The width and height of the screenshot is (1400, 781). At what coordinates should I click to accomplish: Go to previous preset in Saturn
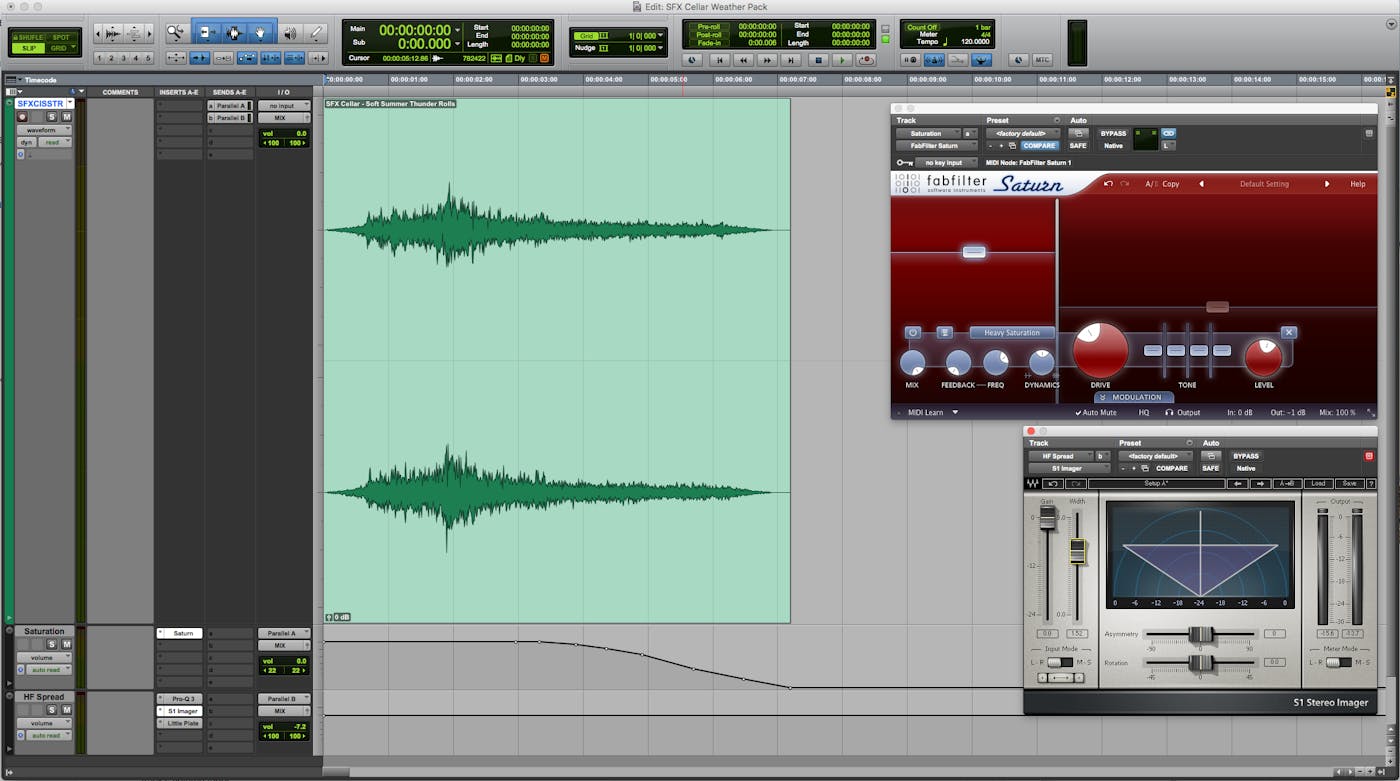1201,184
